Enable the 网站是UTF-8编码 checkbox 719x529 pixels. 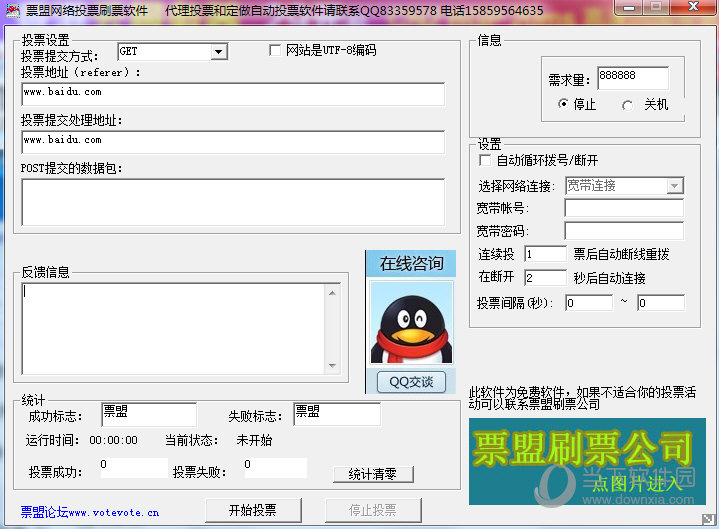(275, 50)
